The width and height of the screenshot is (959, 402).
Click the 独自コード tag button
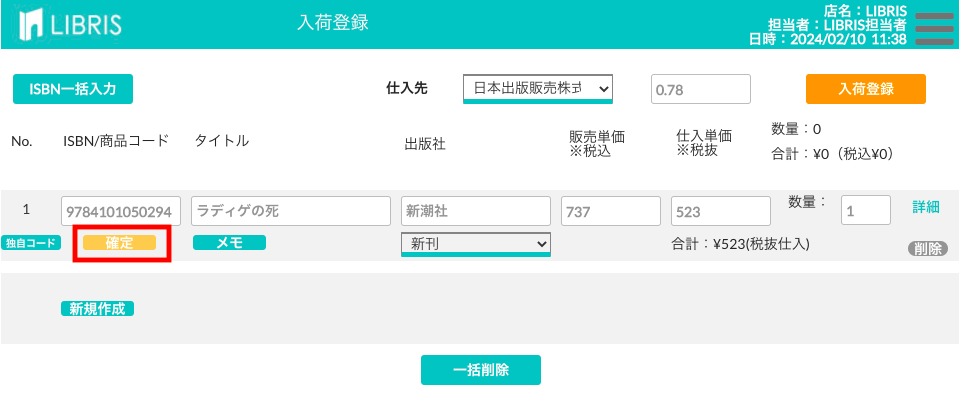pyautogui.click(x=31, y=242)
